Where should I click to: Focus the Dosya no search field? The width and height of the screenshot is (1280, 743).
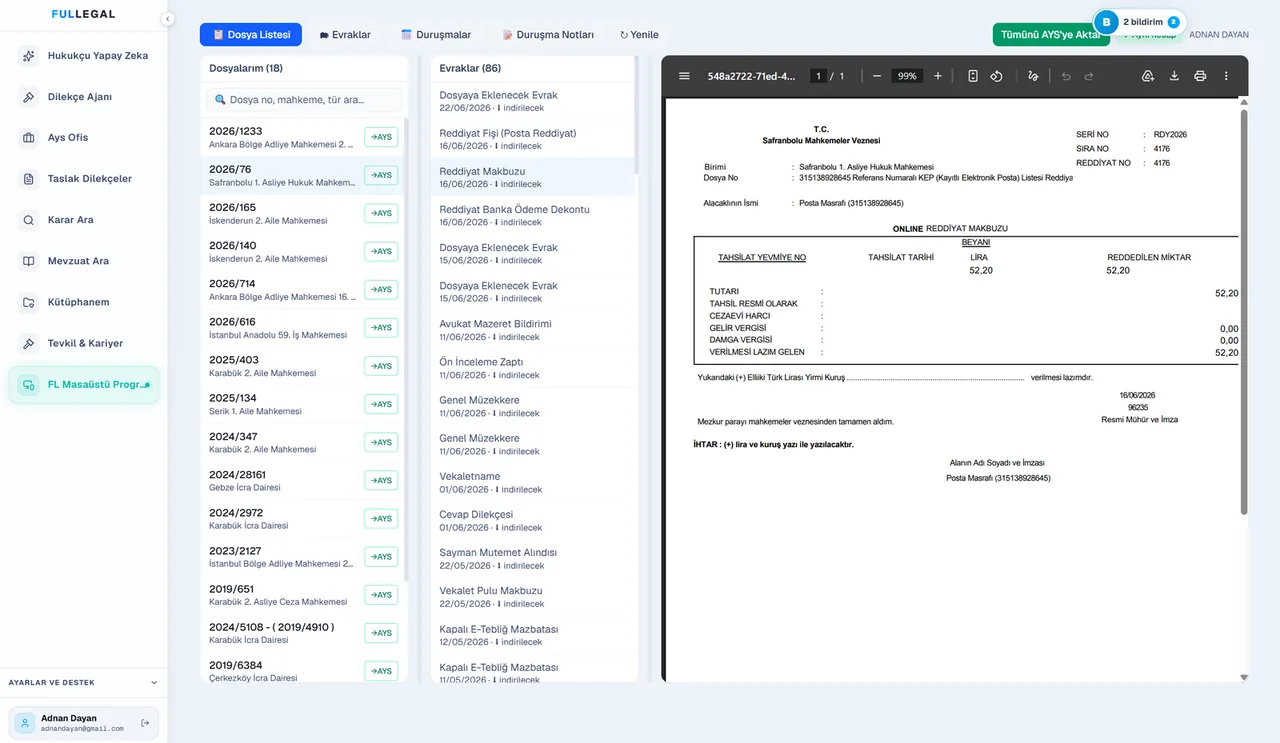pyautogui.click(x=304, y=100)
